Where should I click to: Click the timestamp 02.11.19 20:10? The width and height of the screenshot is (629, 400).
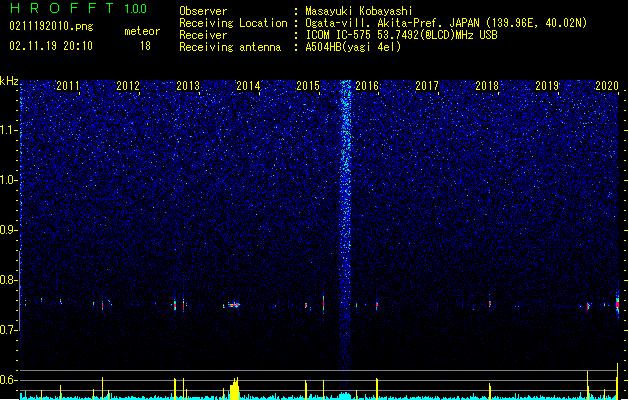[51, 46]
